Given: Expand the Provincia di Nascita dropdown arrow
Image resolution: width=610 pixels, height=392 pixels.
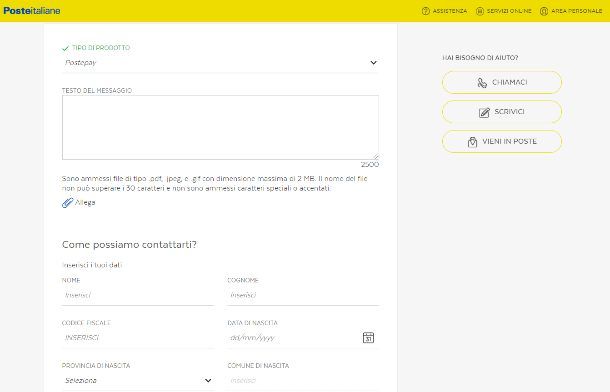Looking at the screenshot, I should [x=208, y=380].
